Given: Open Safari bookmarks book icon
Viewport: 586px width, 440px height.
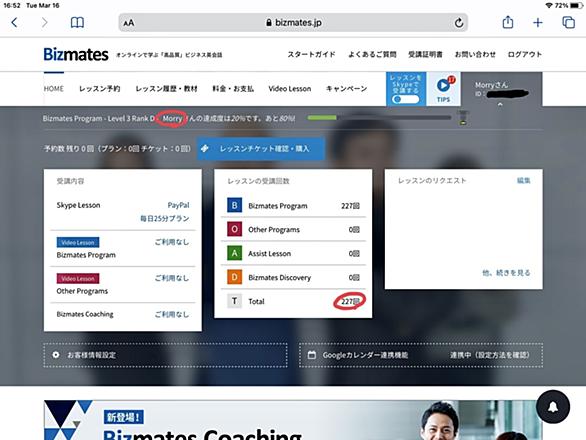Looking at the screenshot, I should (77, 22).
